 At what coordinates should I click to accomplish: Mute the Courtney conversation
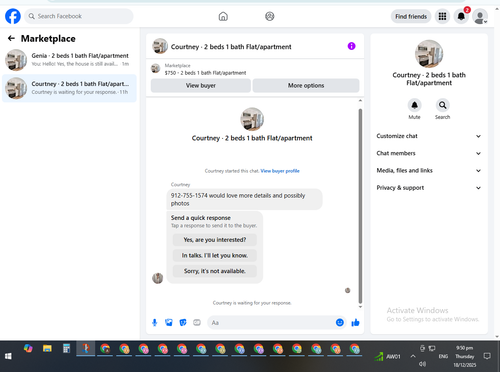tap(414, 105)
